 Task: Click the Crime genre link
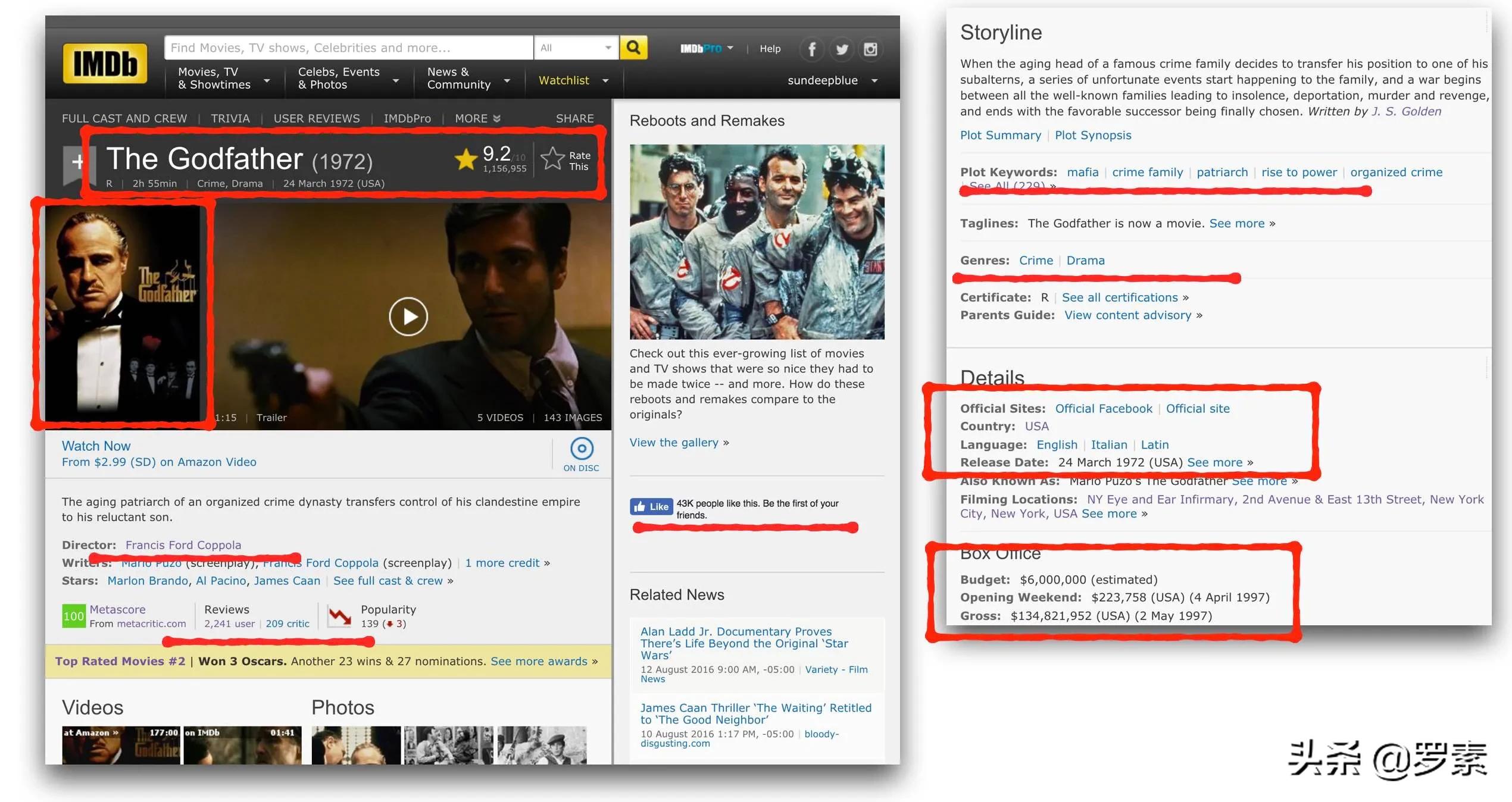coord(1036,260)
